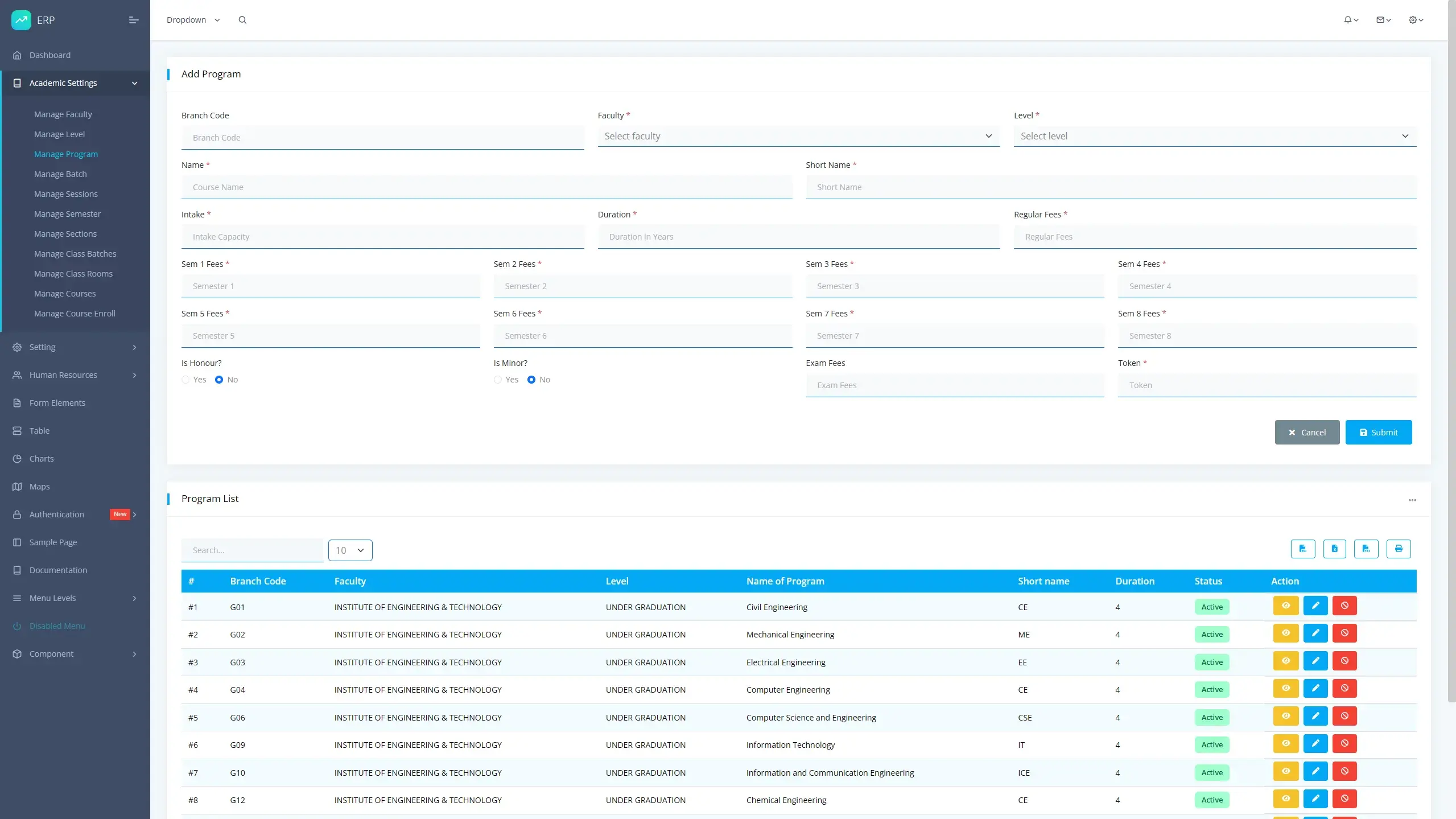
Task: Go to Manage Semester page
Action: coord(67,214)
